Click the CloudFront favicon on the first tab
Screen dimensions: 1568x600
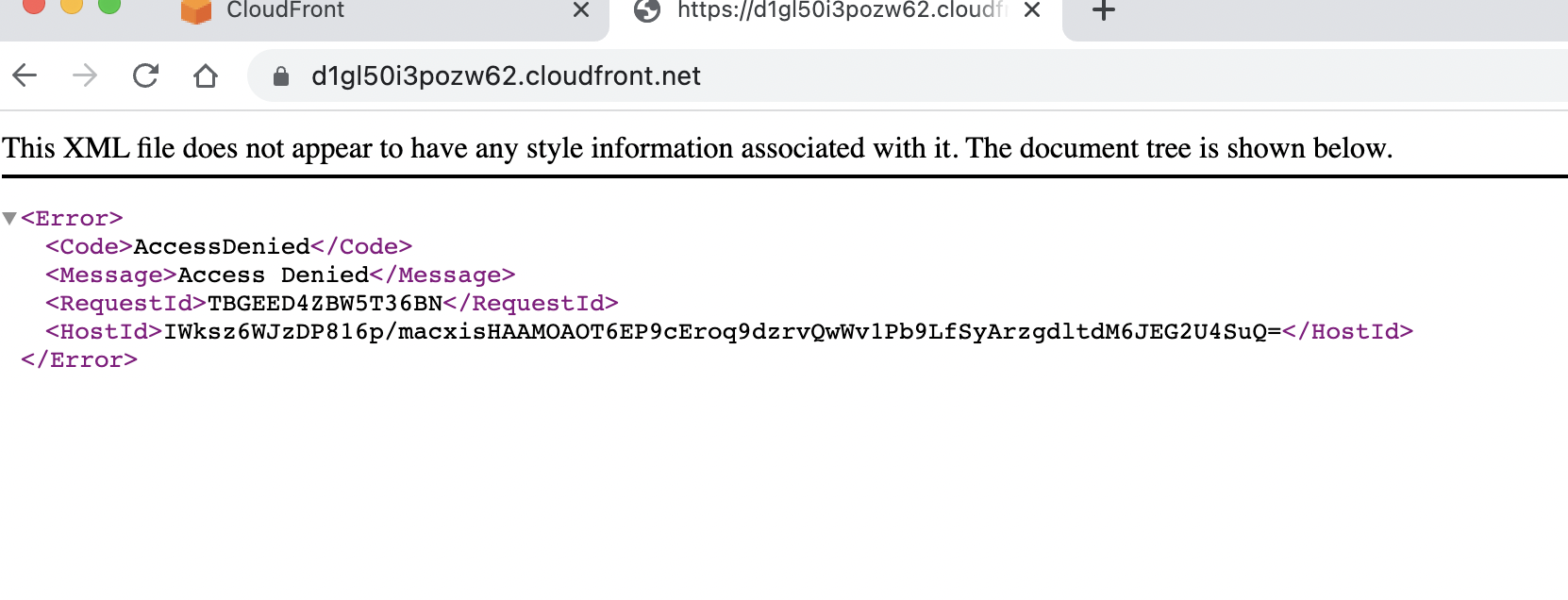195,10
